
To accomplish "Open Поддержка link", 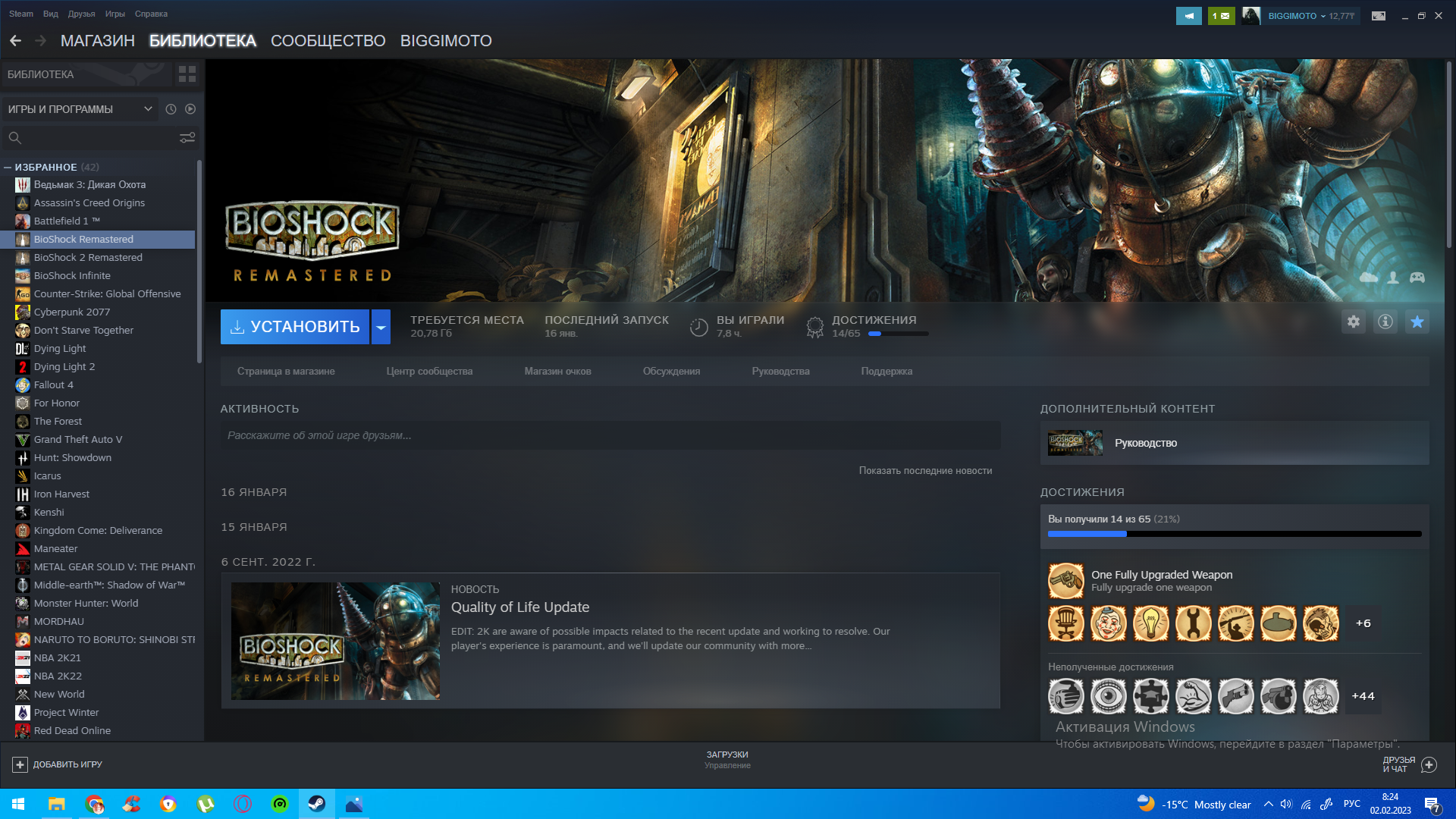I will 886,372.
